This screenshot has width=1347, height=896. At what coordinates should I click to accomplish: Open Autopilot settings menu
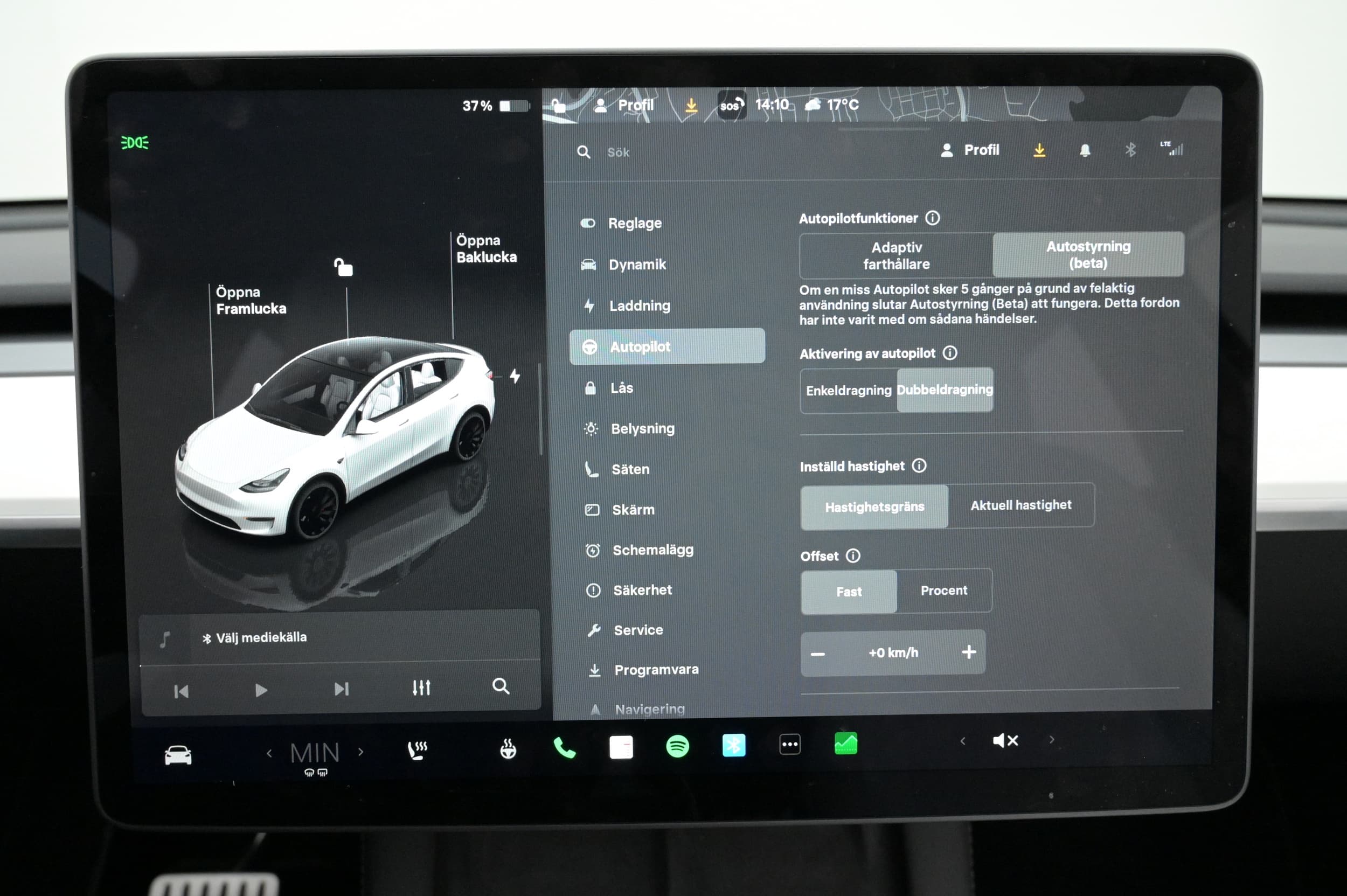pos(668,346)
